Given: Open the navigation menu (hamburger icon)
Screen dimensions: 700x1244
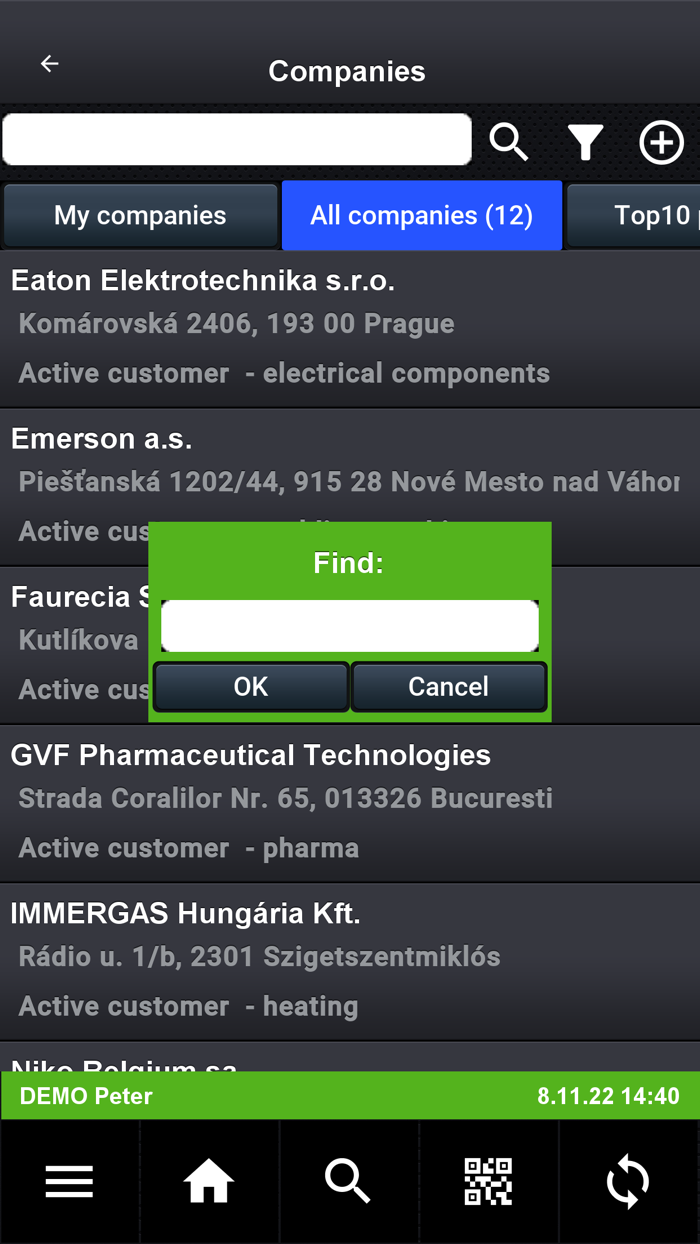Looking at the screenshot, I should pos(69,1181).
